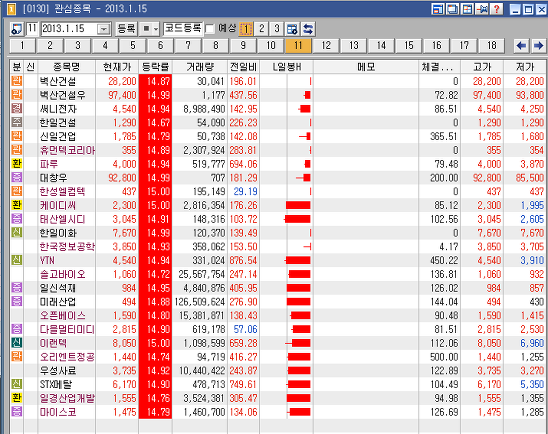Switch to group tab 5
This screenshot has width=548, height=434.
tap(133, 45)
